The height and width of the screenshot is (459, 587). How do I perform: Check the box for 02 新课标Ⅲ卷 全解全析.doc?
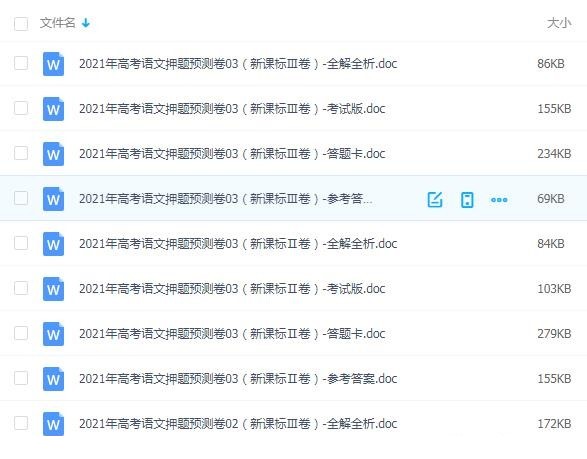(21, 423)
